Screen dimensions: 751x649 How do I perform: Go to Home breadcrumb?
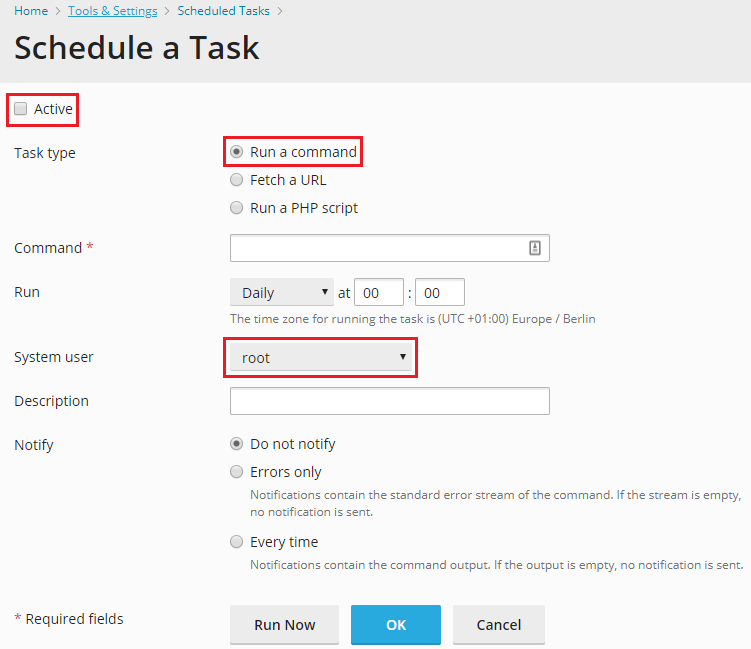pyautogui.click(x=31, y=11)
